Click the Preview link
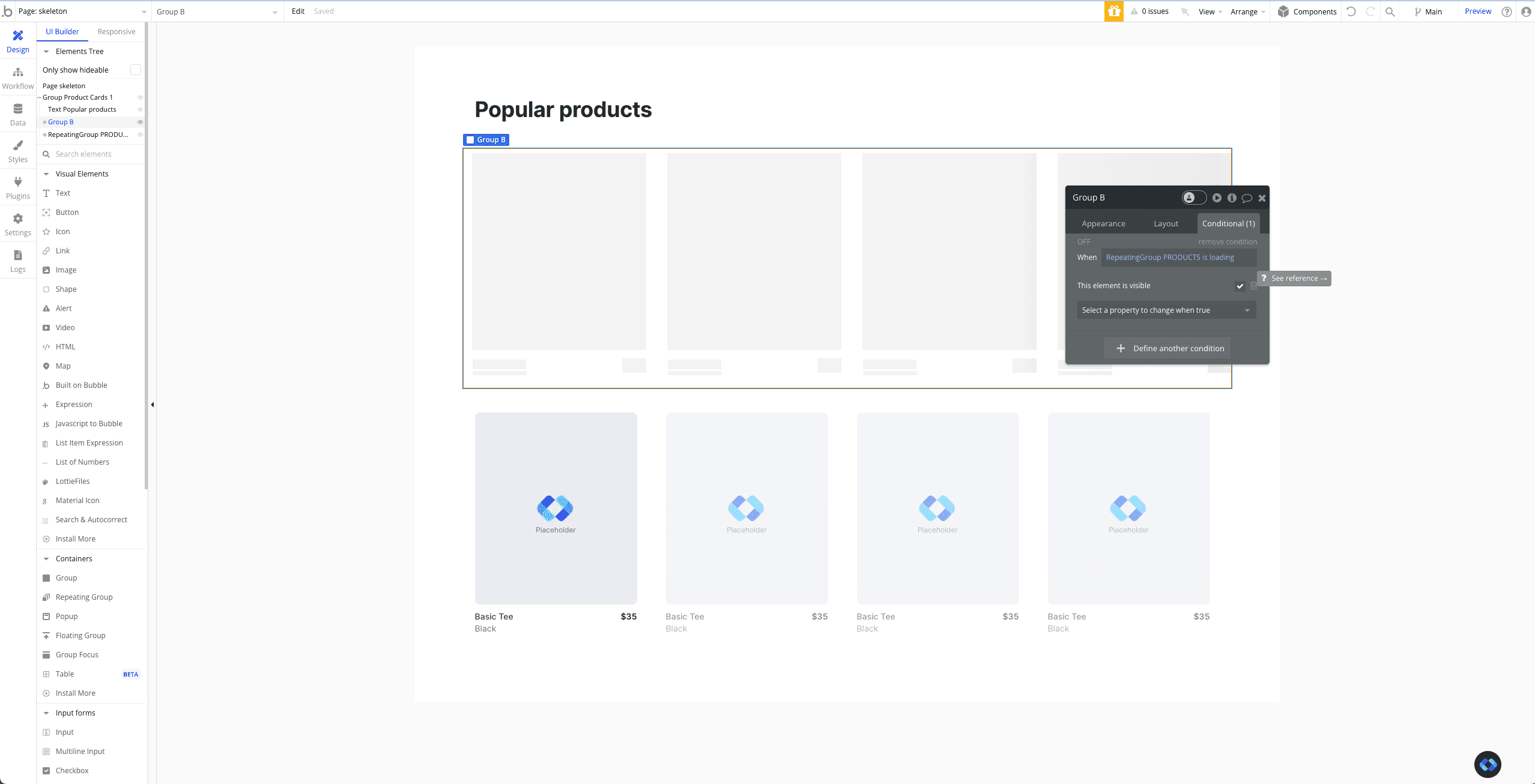 tap(1477, 11)
